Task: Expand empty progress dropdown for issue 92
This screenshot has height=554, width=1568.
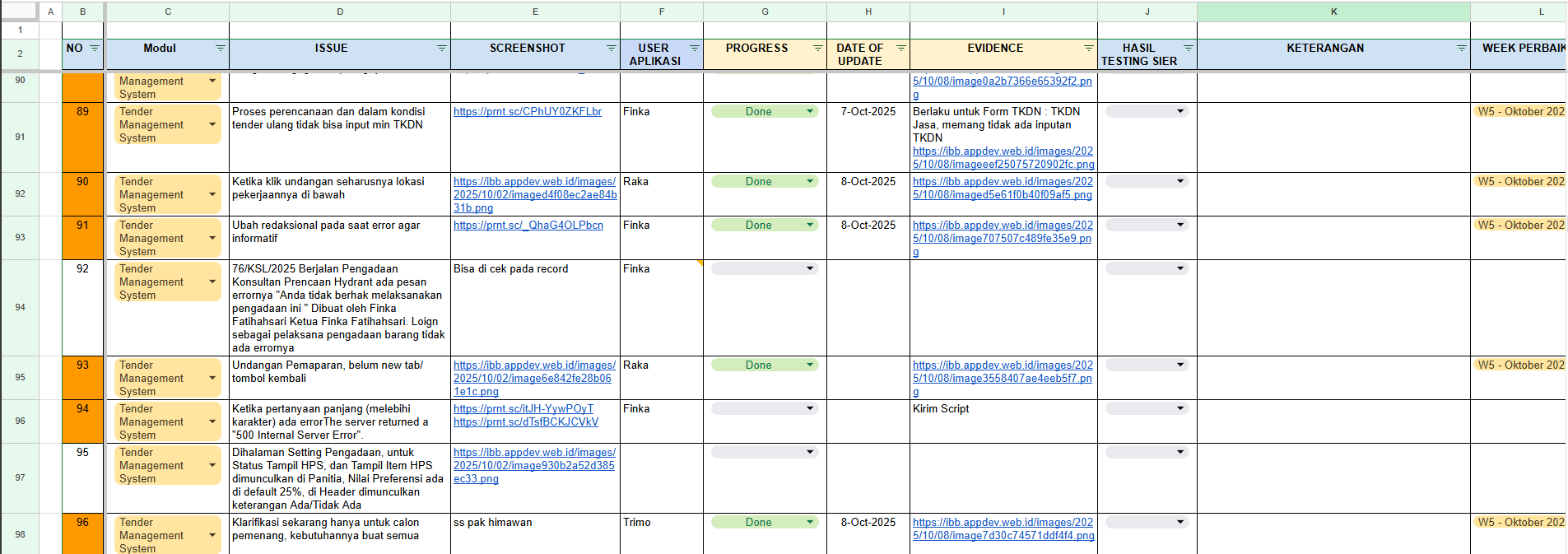Action: [x=810, y=269]
